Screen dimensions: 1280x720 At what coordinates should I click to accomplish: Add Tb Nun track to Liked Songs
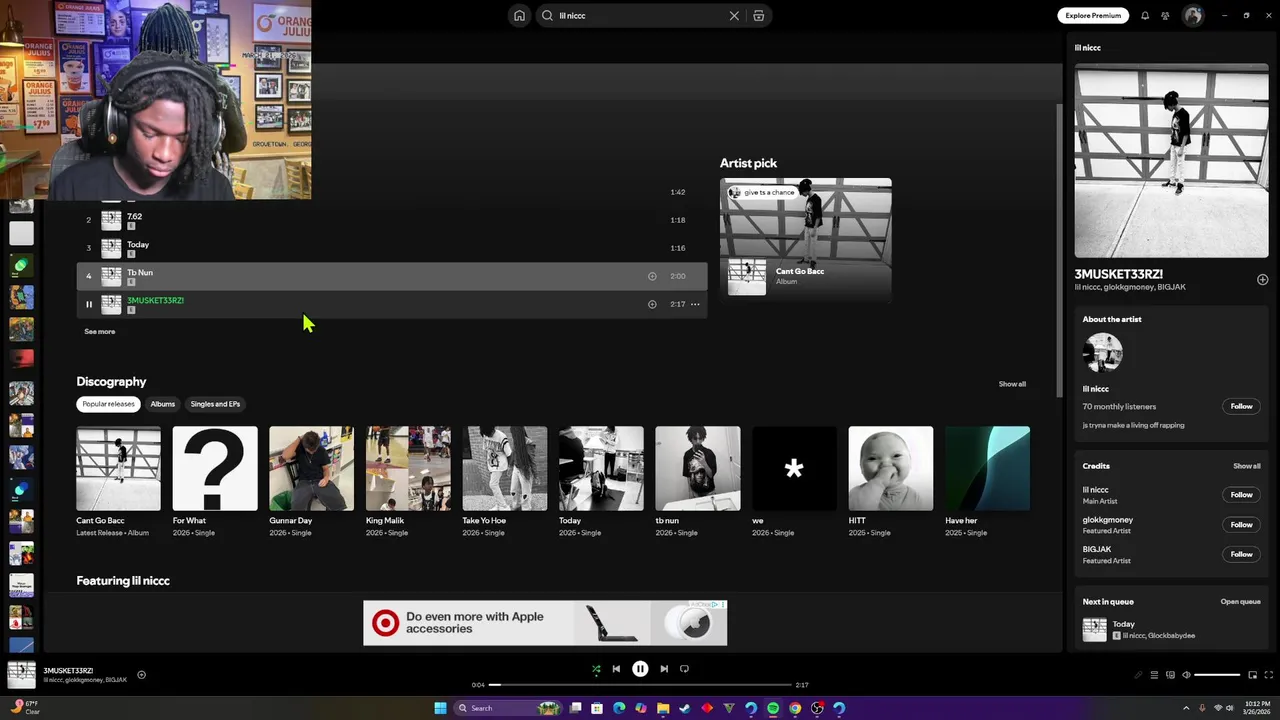point(652,276)
